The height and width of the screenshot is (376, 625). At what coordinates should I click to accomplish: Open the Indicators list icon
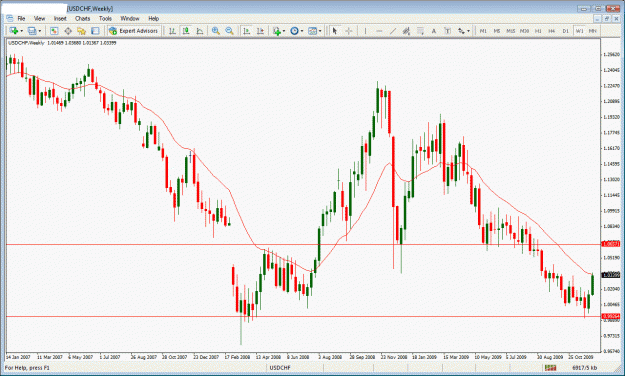click(277, 31)
